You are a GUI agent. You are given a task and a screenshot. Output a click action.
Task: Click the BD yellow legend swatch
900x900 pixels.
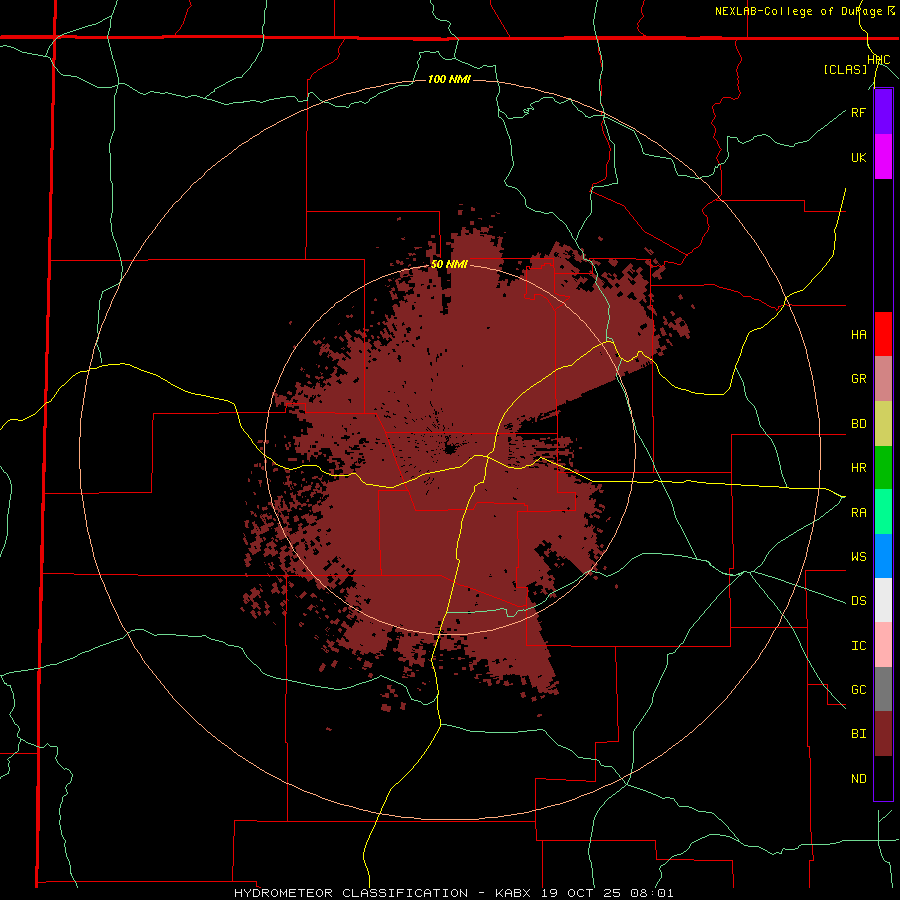(x=883, y=423)
